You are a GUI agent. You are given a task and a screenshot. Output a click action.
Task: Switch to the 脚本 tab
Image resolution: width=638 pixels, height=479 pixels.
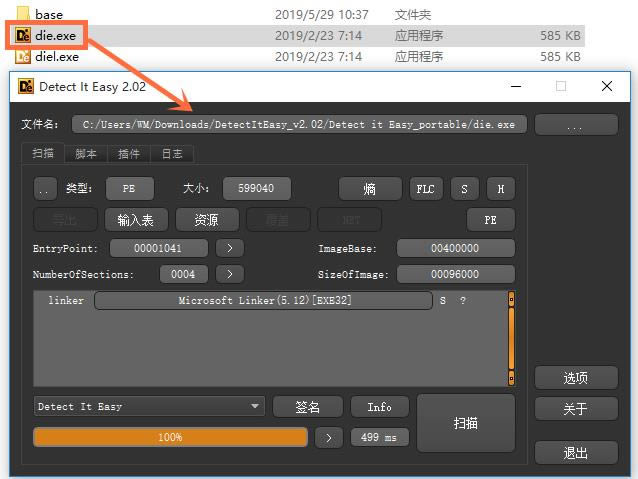pos(85,154)
